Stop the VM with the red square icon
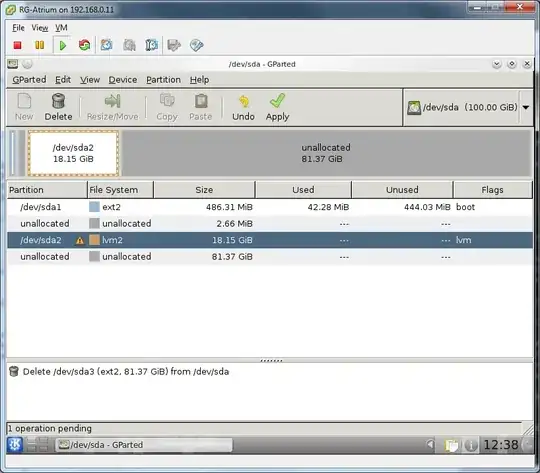This screenshot has width=540, height=473. point(17,45)
